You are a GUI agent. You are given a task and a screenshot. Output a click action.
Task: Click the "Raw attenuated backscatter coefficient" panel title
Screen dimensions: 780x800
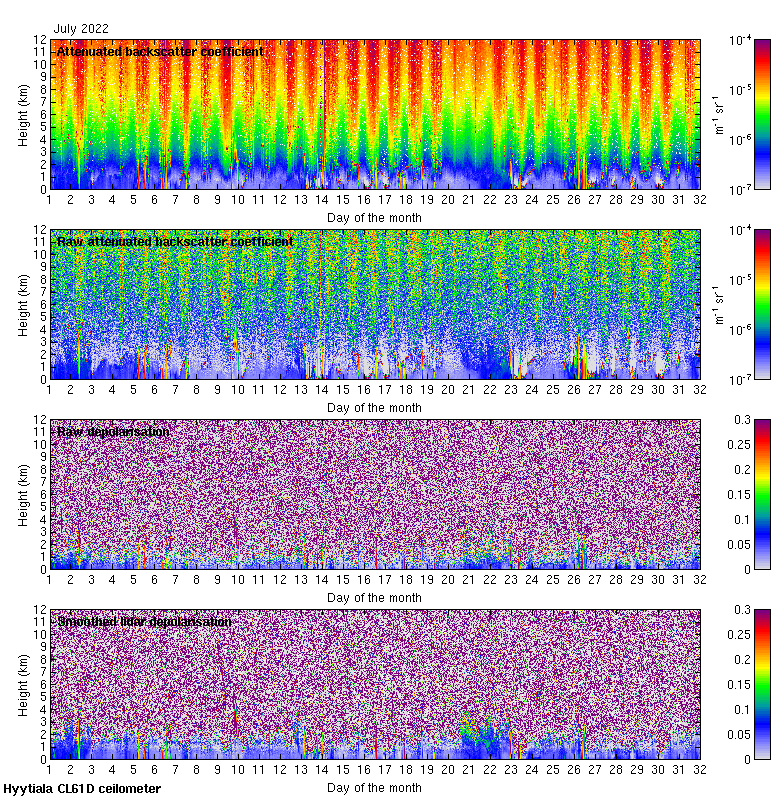click(x=175, y=242)
